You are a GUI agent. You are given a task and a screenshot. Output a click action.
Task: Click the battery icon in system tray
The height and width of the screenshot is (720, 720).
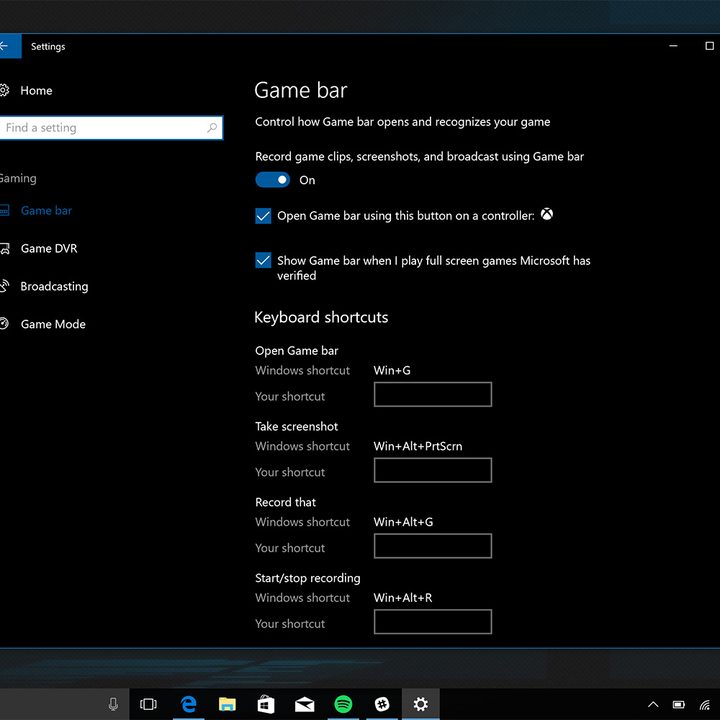point(679,704)
